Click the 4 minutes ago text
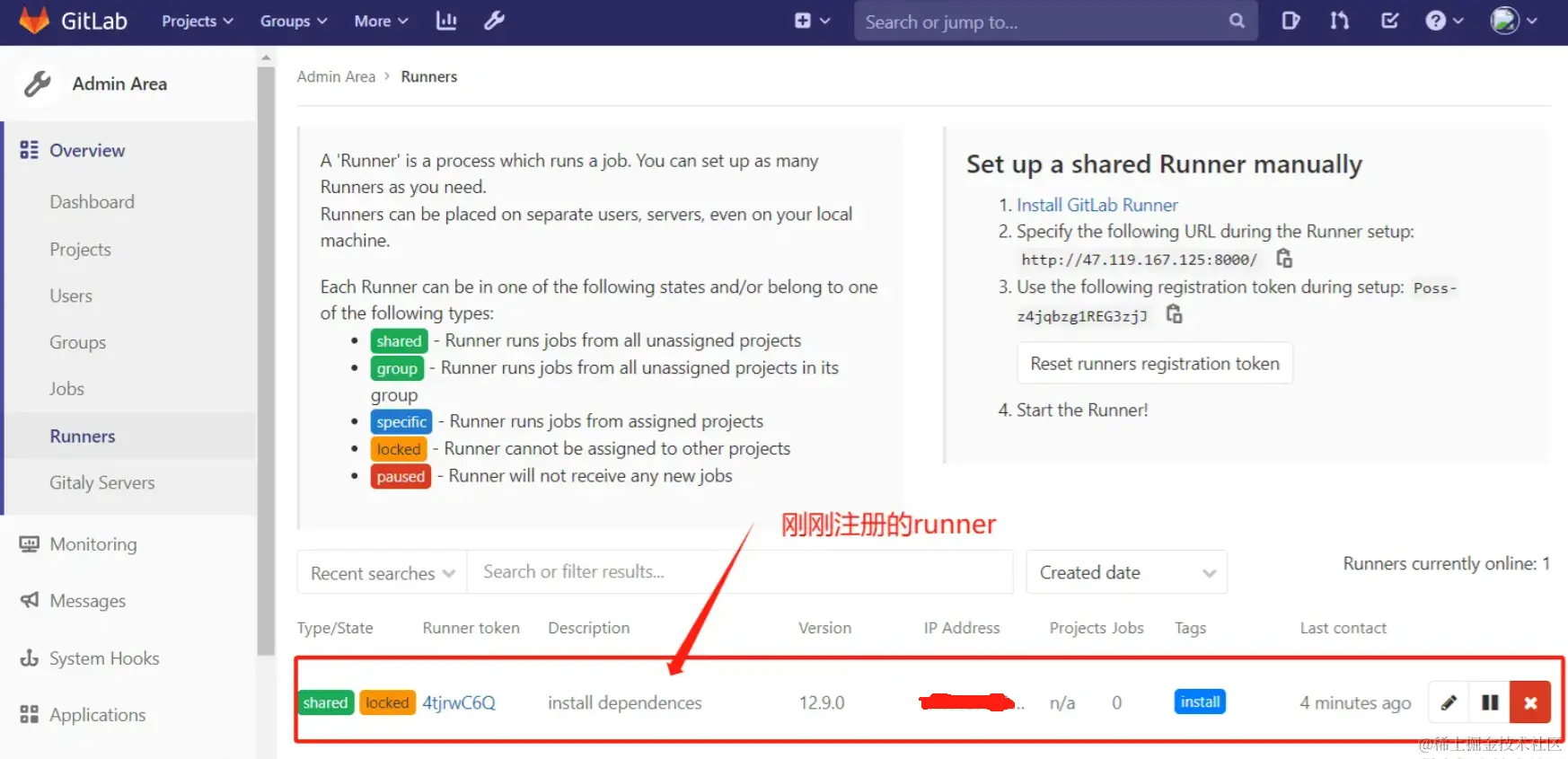This screenshot has width=1568, height=759. click(x=1355, y=703)
